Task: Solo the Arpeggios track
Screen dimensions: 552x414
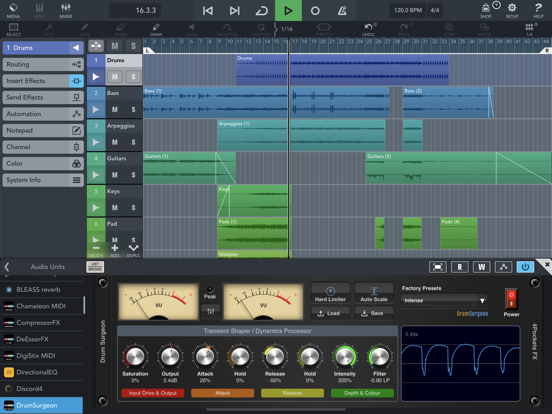Action: pos(133,142)
